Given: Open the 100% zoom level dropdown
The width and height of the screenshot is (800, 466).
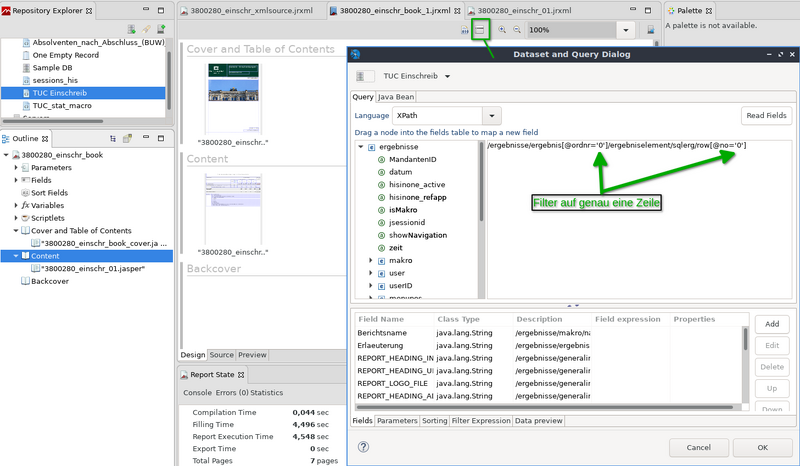Looking at the screenshot, I should 626,30.
